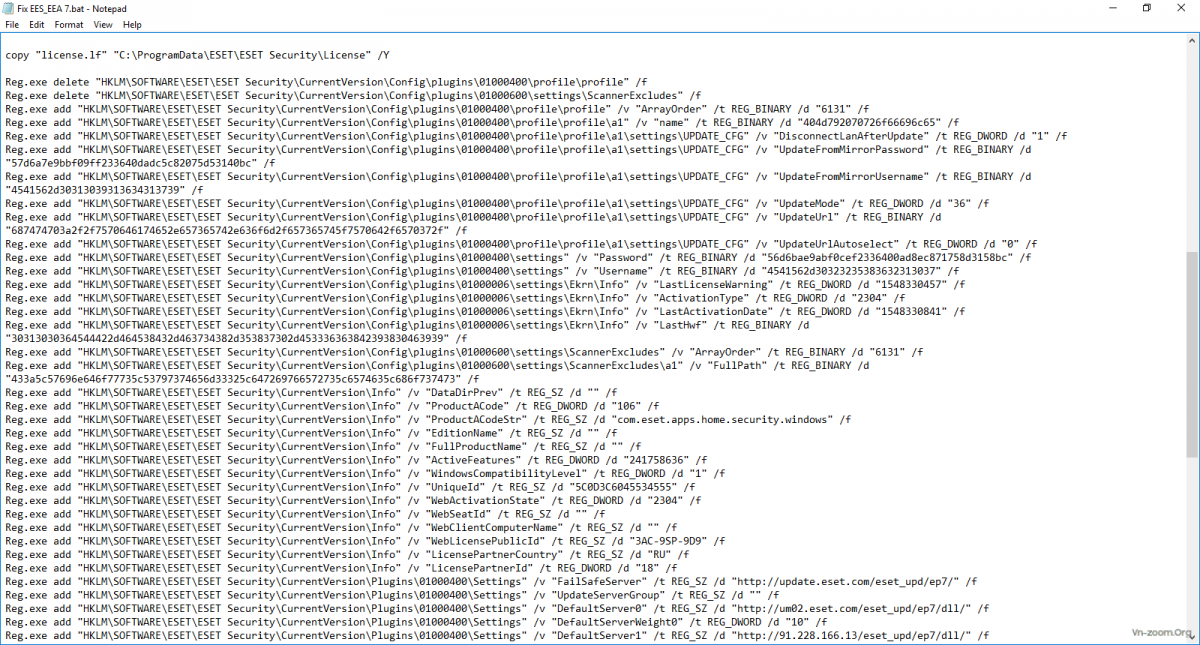Click the update.eset.com FailSafeServer URL text
Image resolution: width=1200 pixels, height=645 pixels.
click(x=848, y=581)
